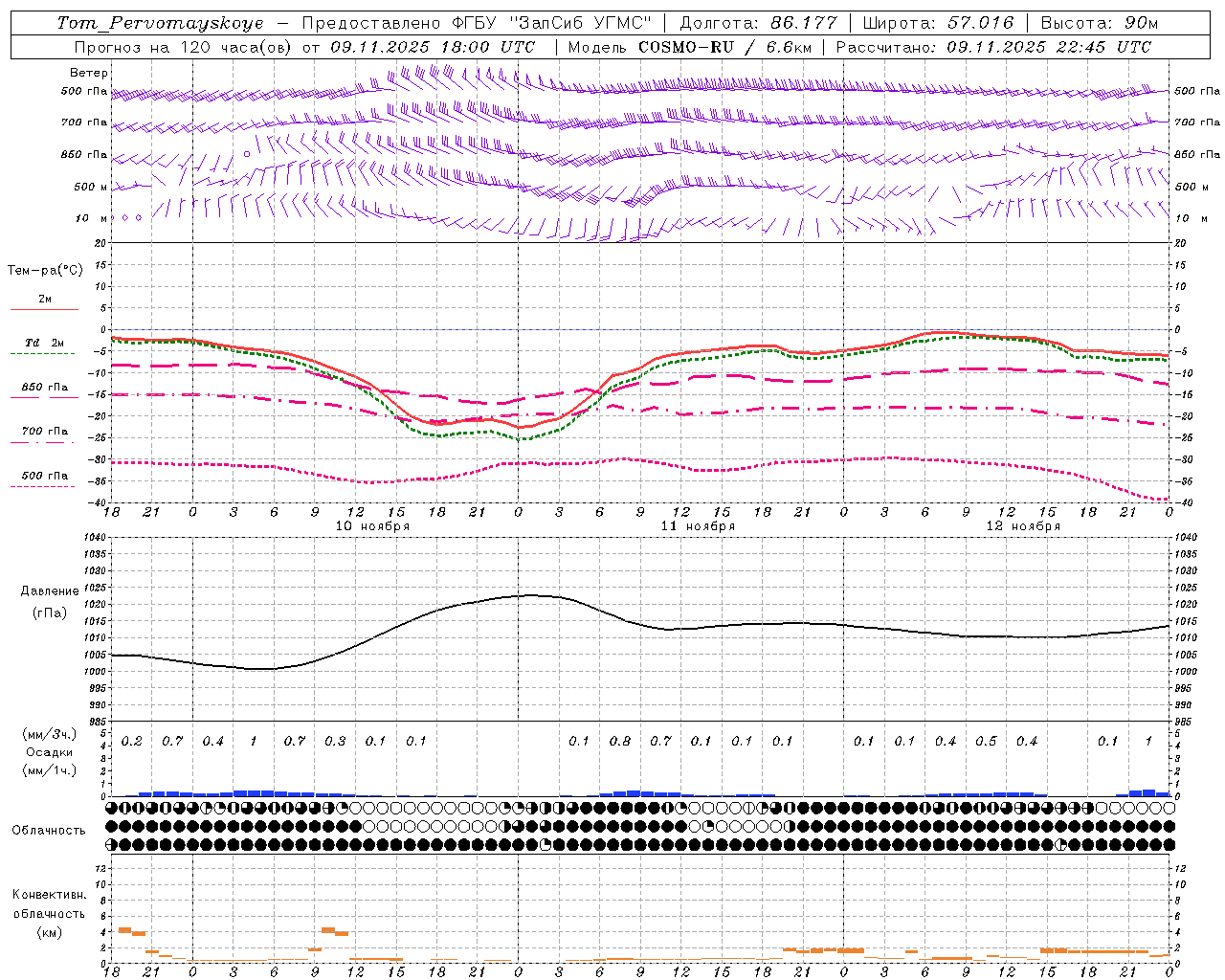Select the 'Осадки' precipitation label
The image size is (1225, 980).
[x=49, y=752]
